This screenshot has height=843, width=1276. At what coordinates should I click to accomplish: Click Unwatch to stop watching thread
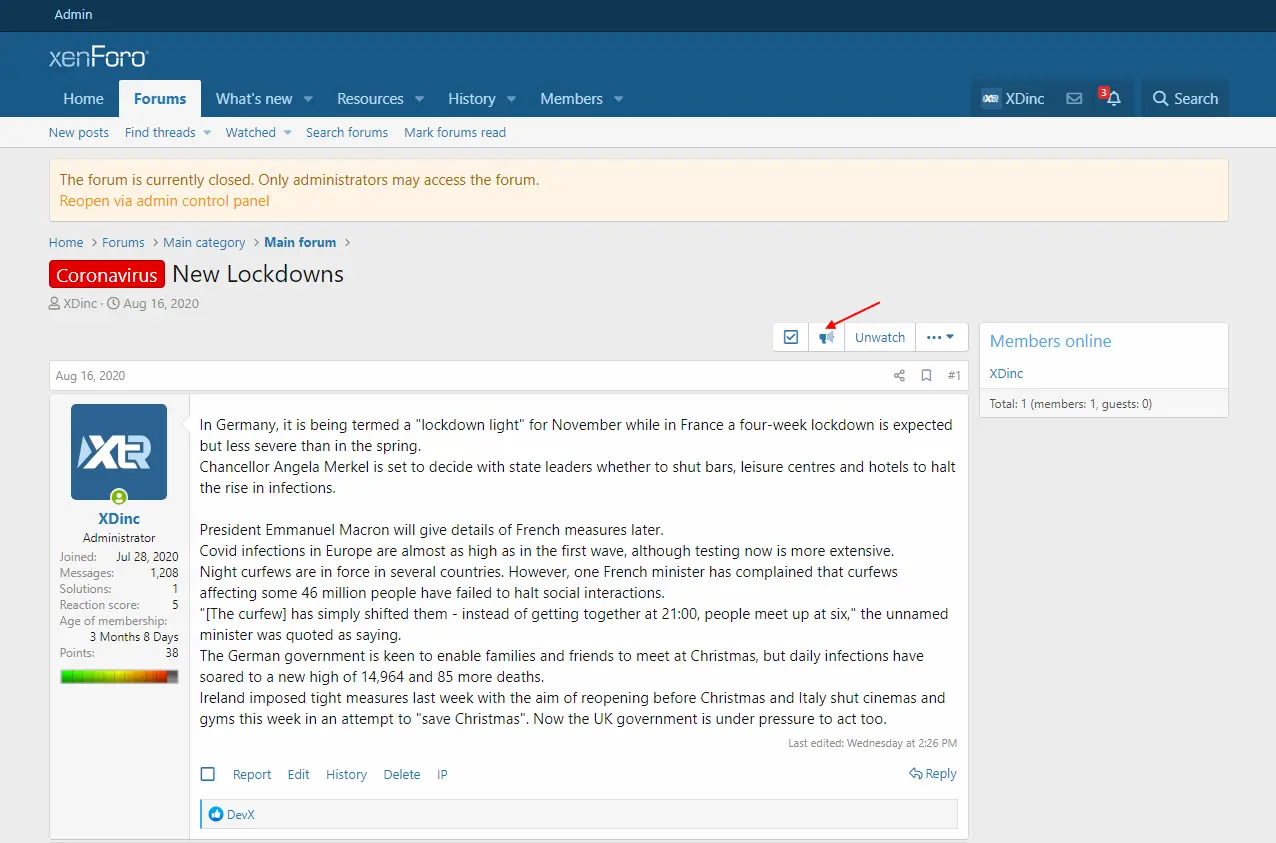[x=880, y=338]
